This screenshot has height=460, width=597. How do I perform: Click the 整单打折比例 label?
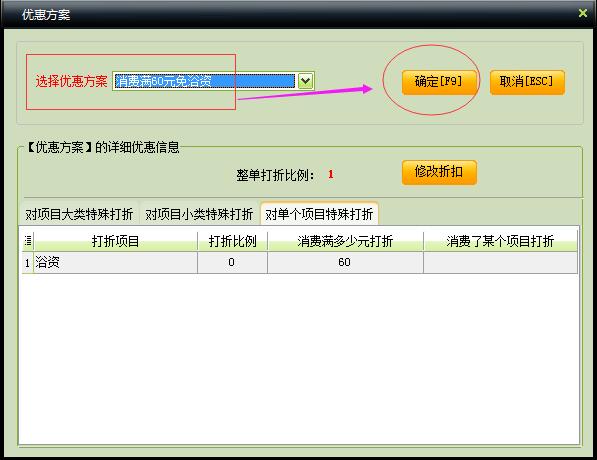click(x=275, y=175)
